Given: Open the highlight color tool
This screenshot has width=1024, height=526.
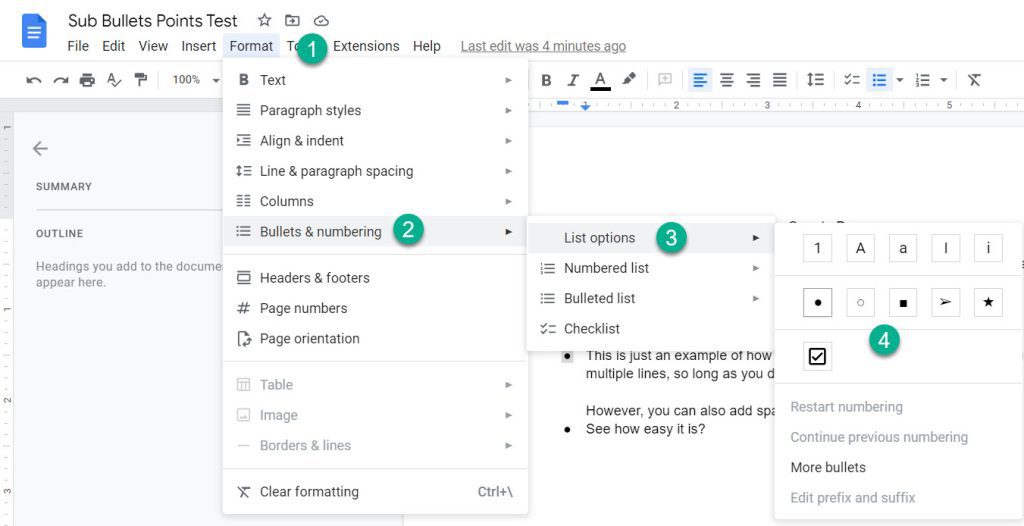Looking at the screenshot, I should pyautogui.click(x=628, y=80).
